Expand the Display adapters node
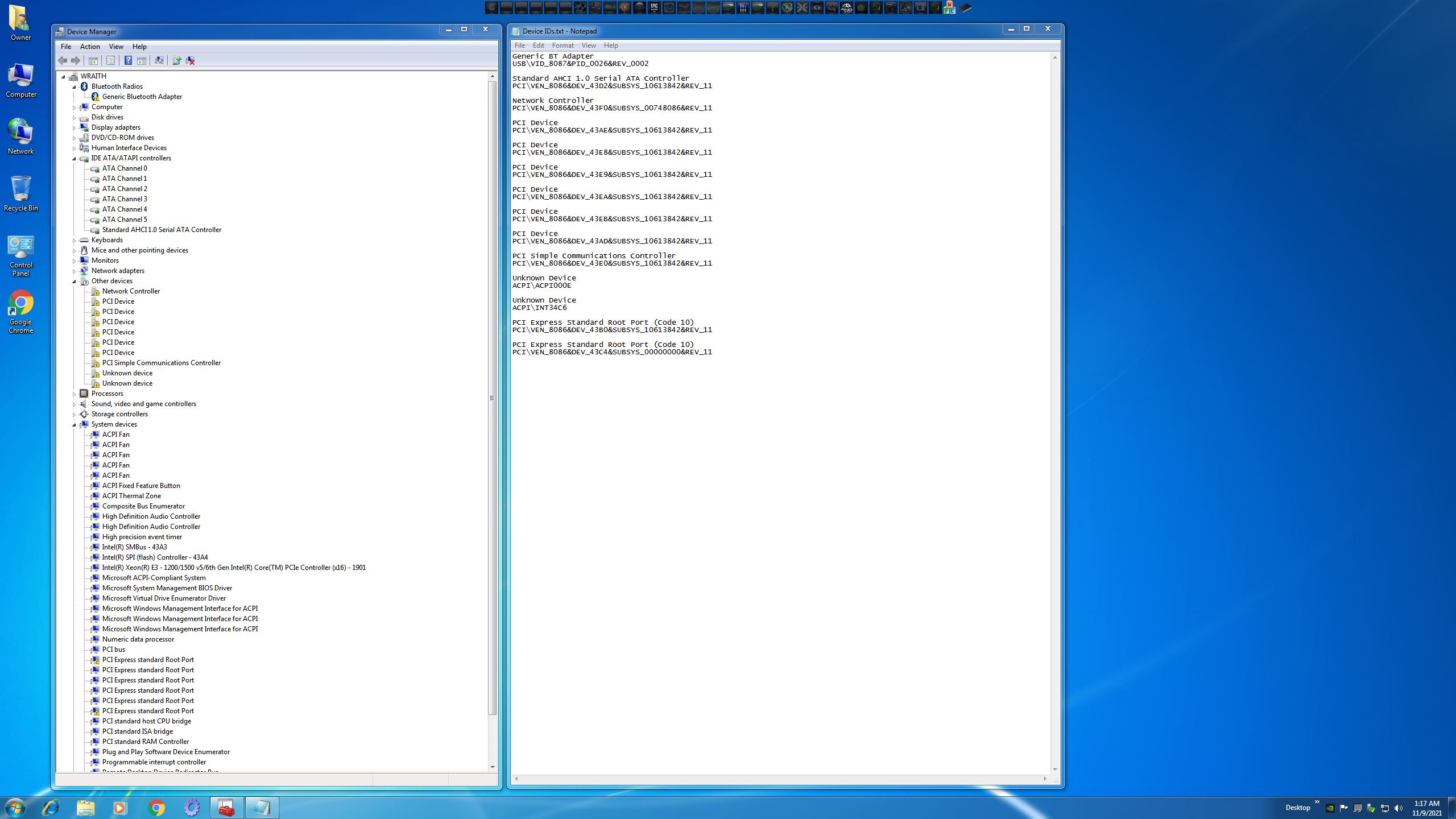1456x819 pixels. click(74, 128)
